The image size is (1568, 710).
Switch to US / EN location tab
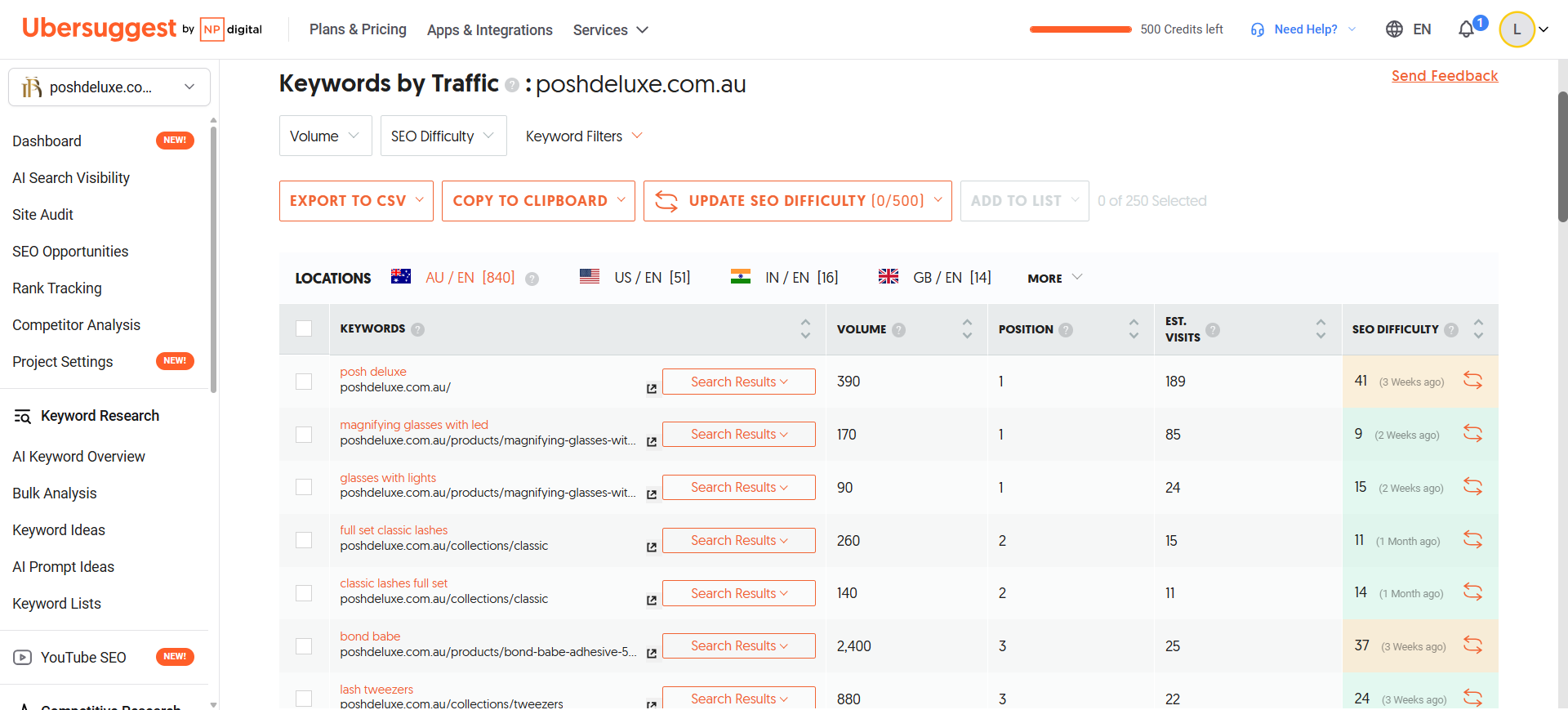tap(635, 278)
